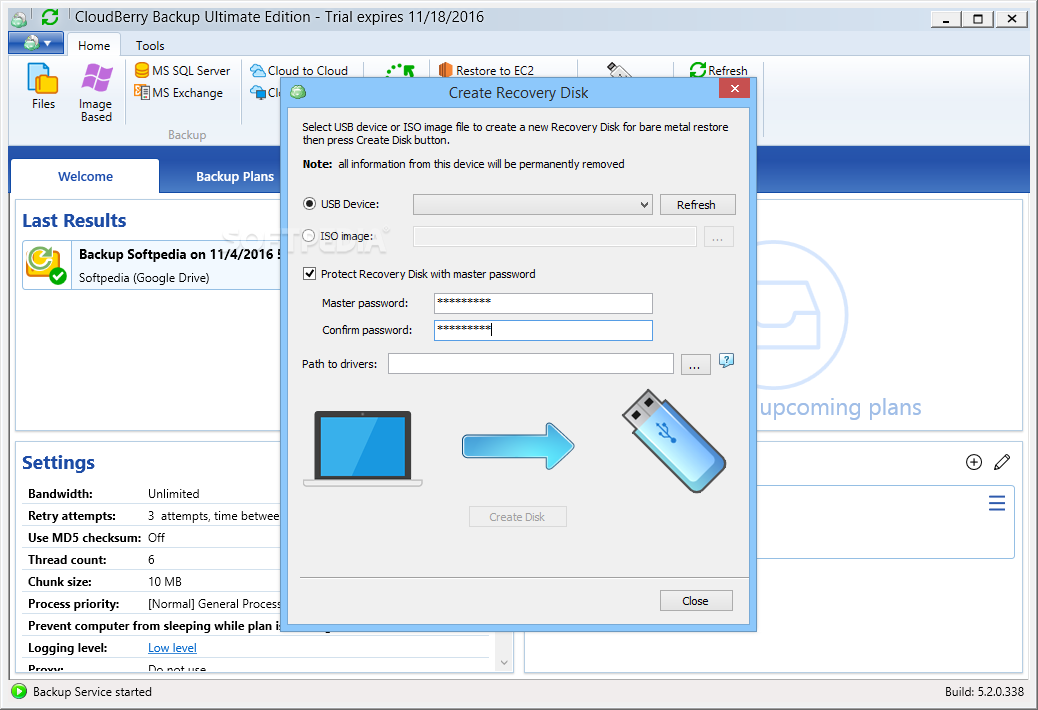Browse for the drivers path

point(696,364)
